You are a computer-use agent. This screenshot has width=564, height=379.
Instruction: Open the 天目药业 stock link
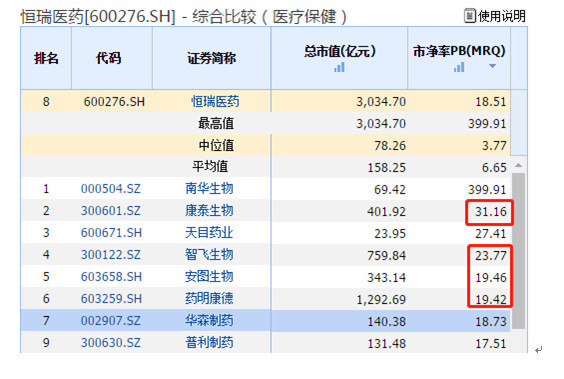pos(209,233)
